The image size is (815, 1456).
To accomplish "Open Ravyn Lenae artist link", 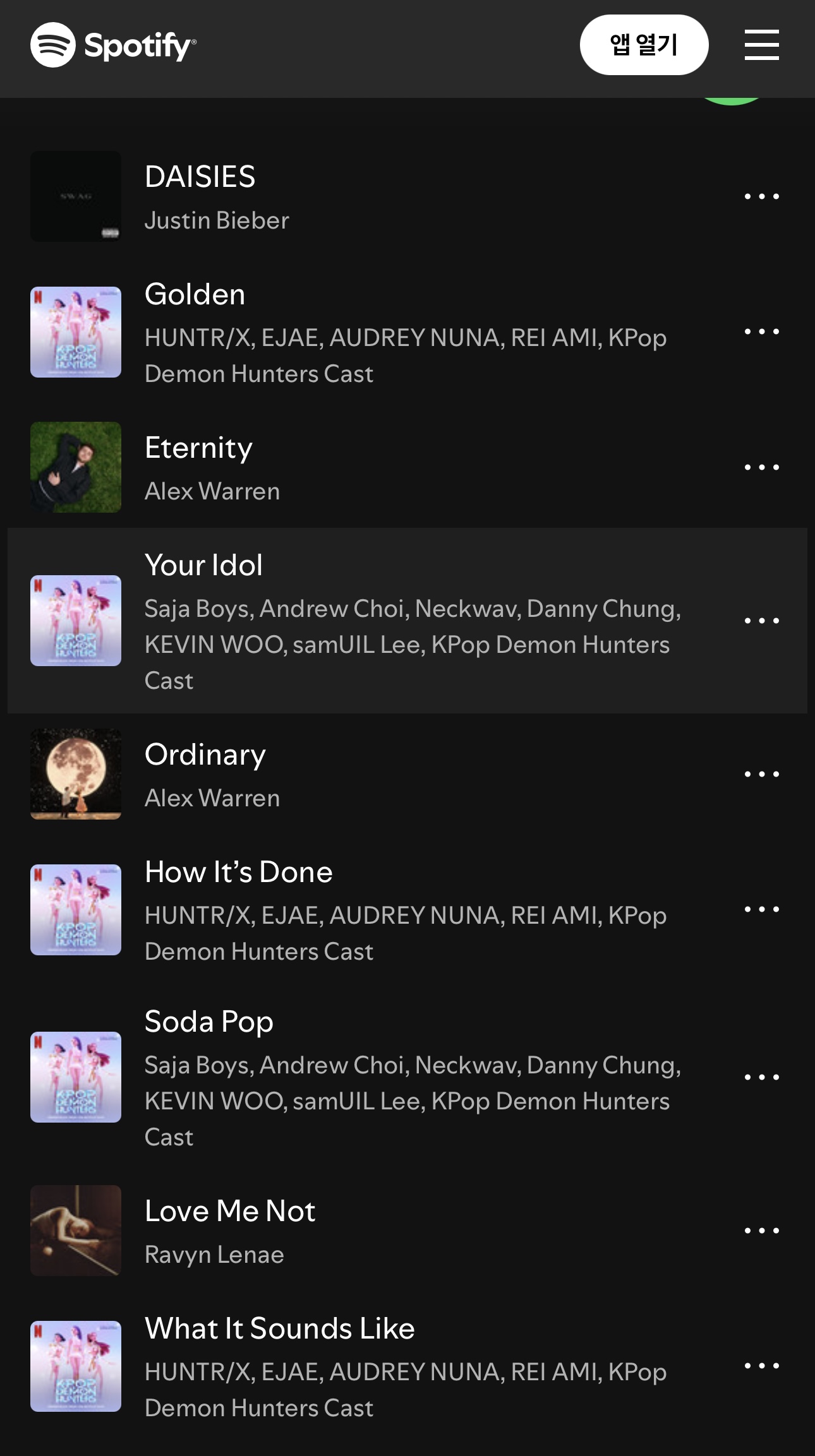I will pos(214,1255).
